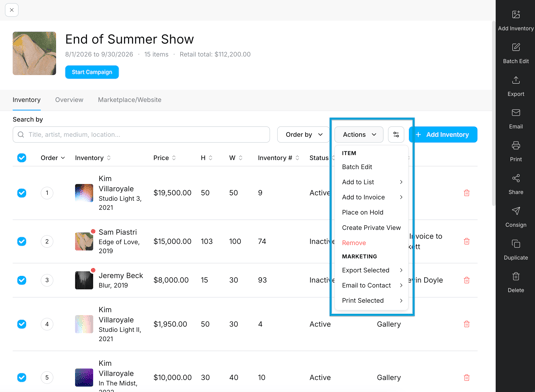This screenshot has height=392, width=535.
Task: Click order number 4 badge
Action: click(47, 324)
